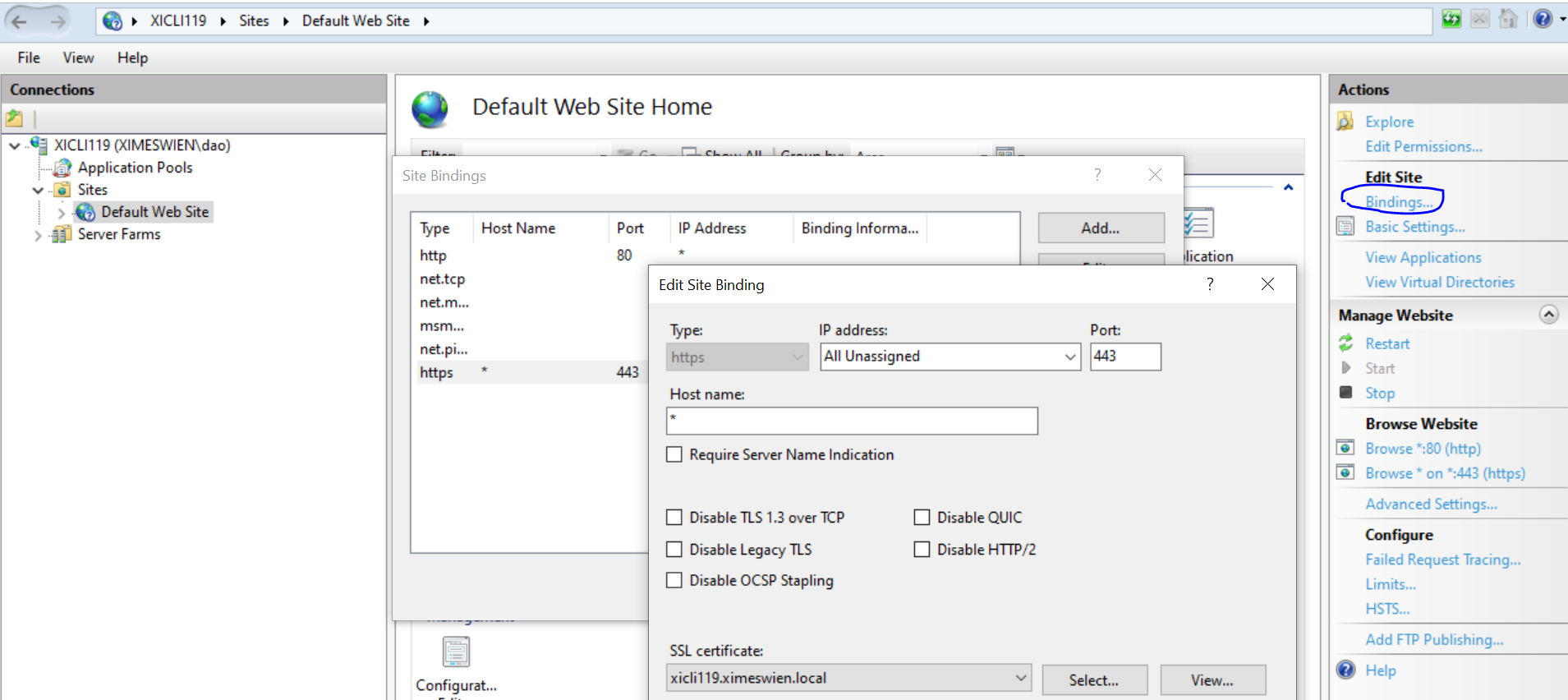
Task: Click the Port input field
Action: pos(1125,357)
